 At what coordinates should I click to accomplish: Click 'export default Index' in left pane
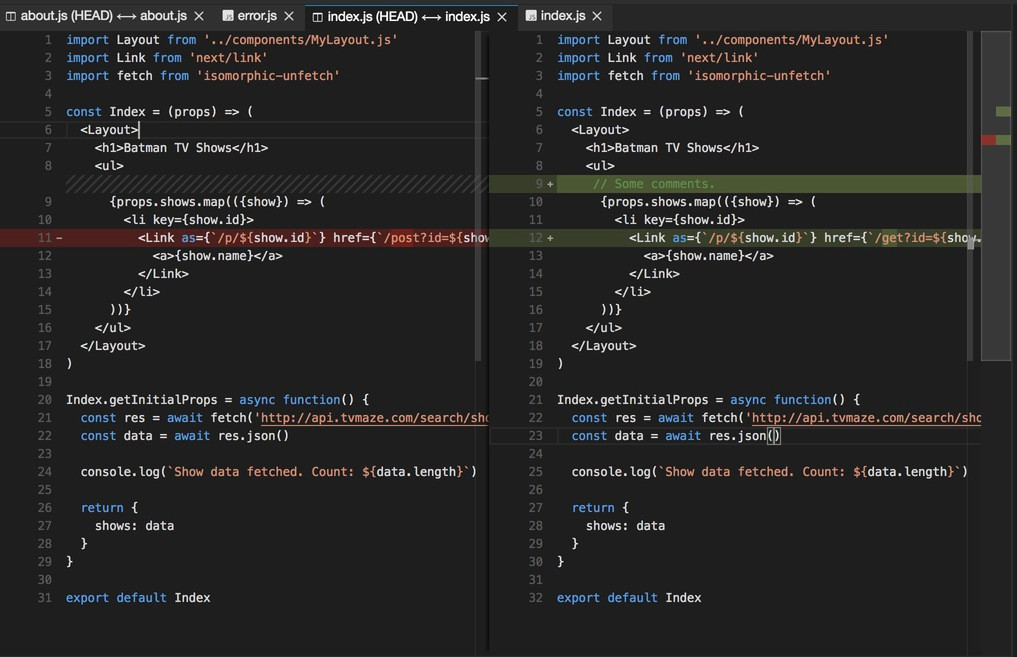[138, 598]
